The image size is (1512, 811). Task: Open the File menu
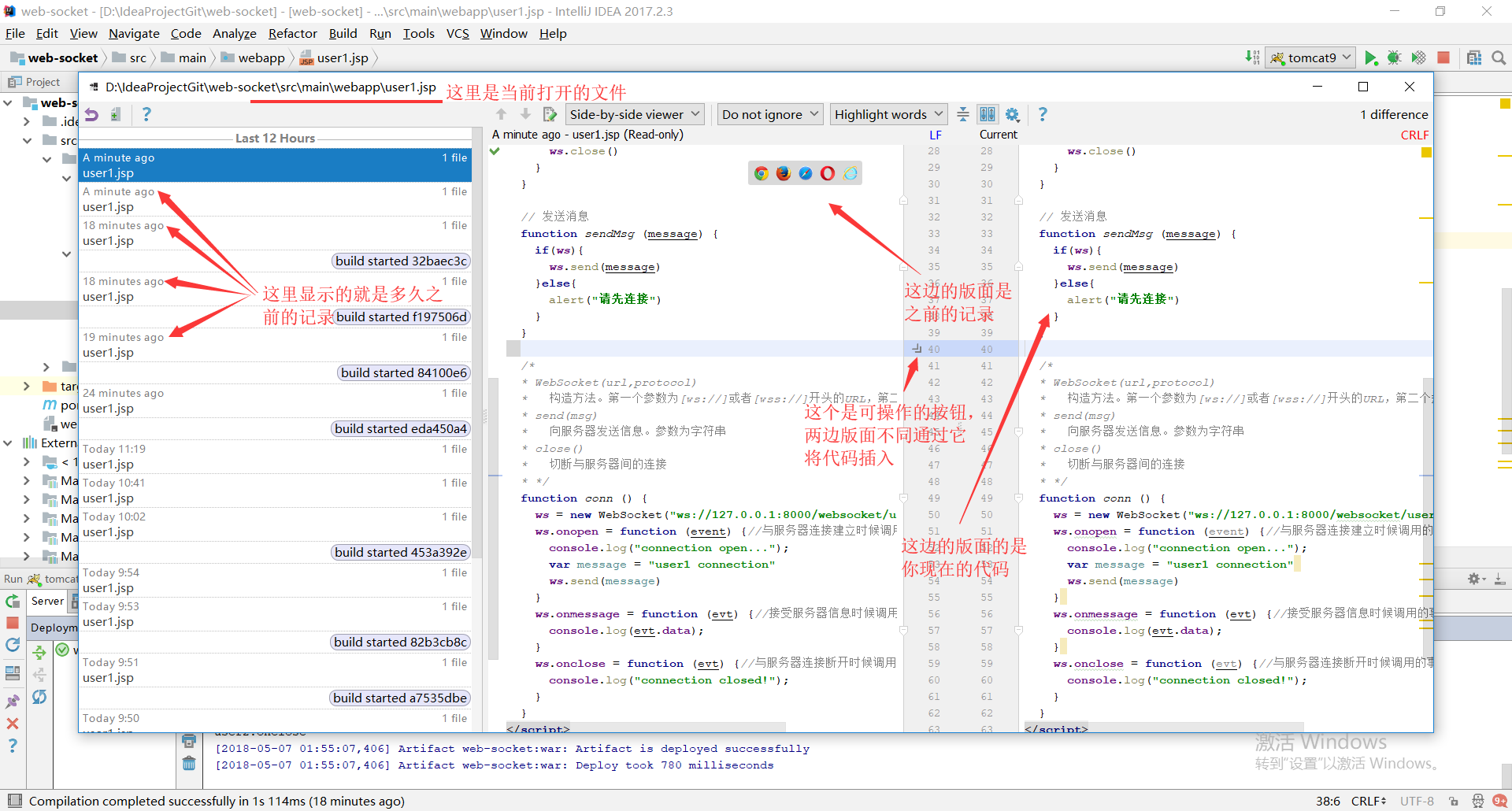point(15,33)
